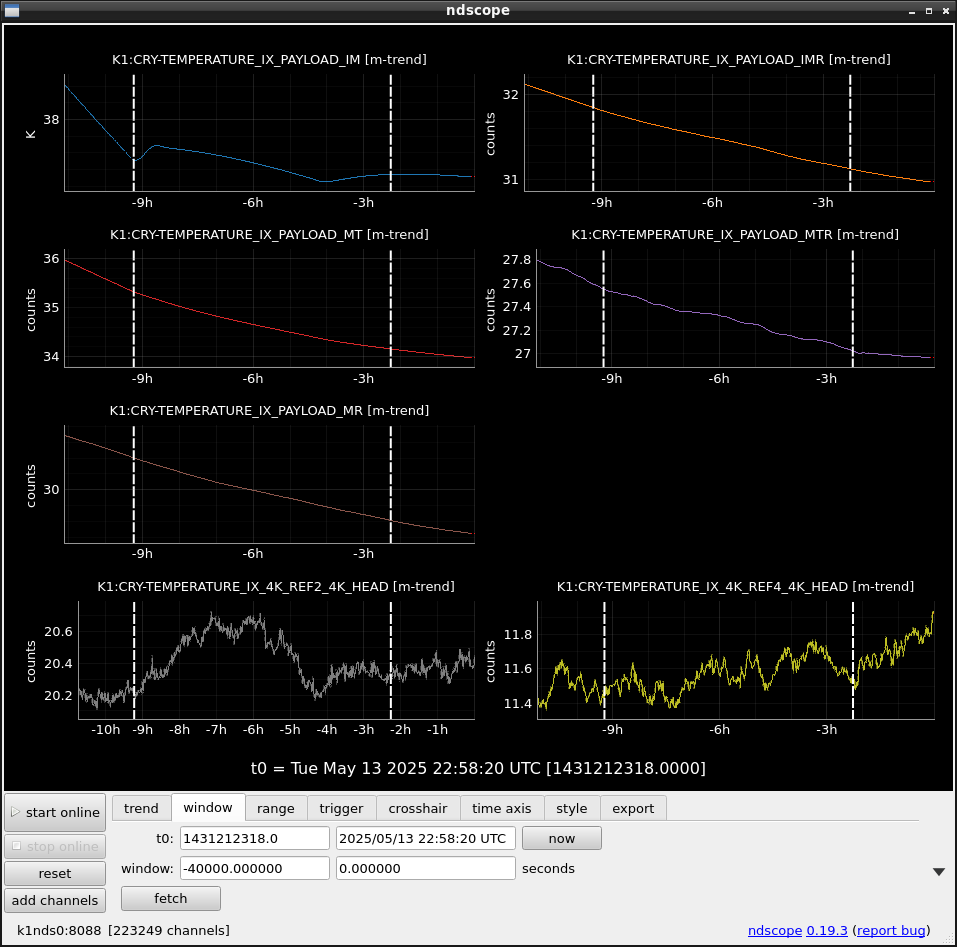
Task: Click the -10h tick on 4K_REF2 plot
Action: (x=106, y=730)
